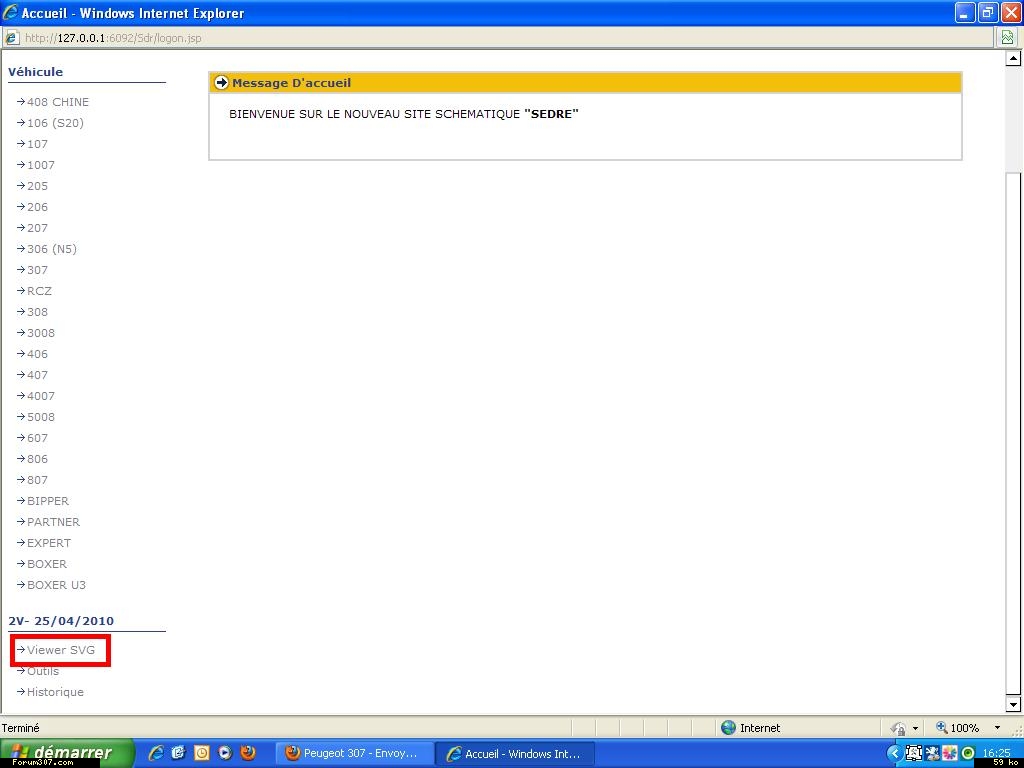Click the green circular system tray icon
This screenshot has height=768, width=1024.
tap(968, 754)
